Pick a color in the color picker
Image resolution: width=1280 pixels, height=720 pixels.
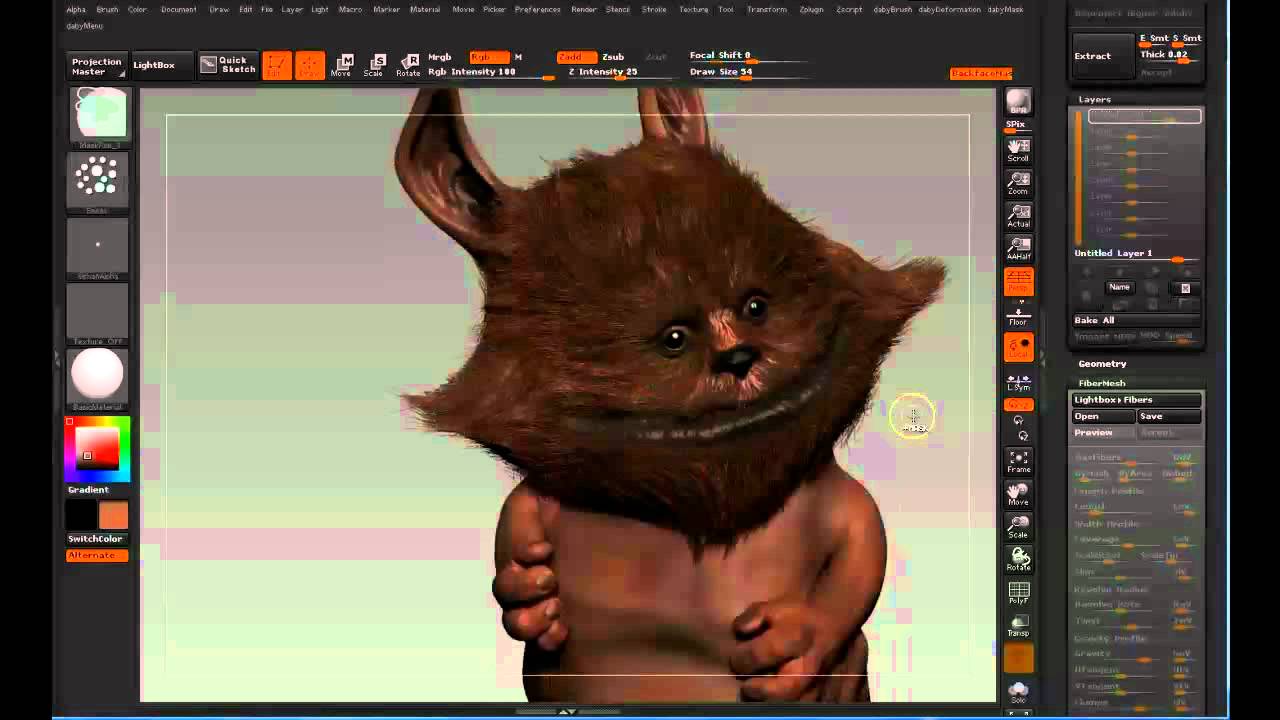97,449
